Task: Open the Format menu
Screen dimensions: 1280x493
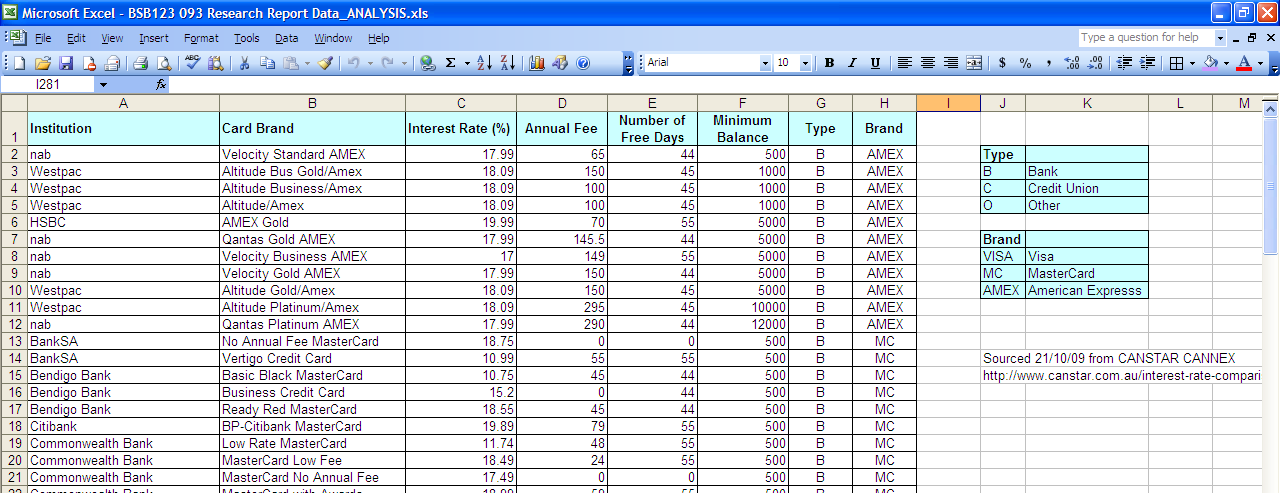Action: 201,38
